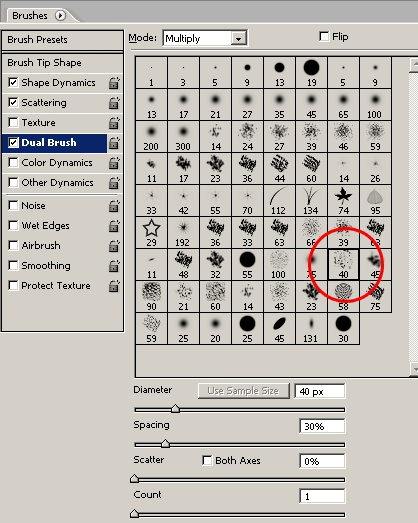Uncheck the Scattering checkbox
Image resolution: width=418 pixels, height=523 pixels.
point(13,102)
